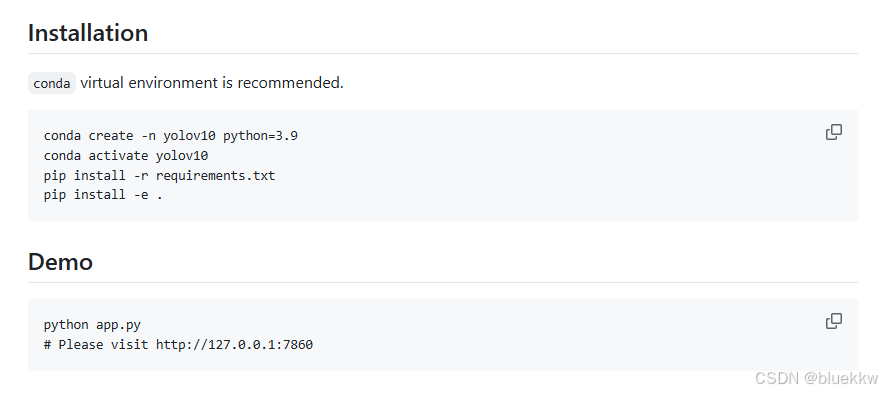
Task: Click the python=3.9 version argument
Action: pyautogui.click(x=260, y=136)
